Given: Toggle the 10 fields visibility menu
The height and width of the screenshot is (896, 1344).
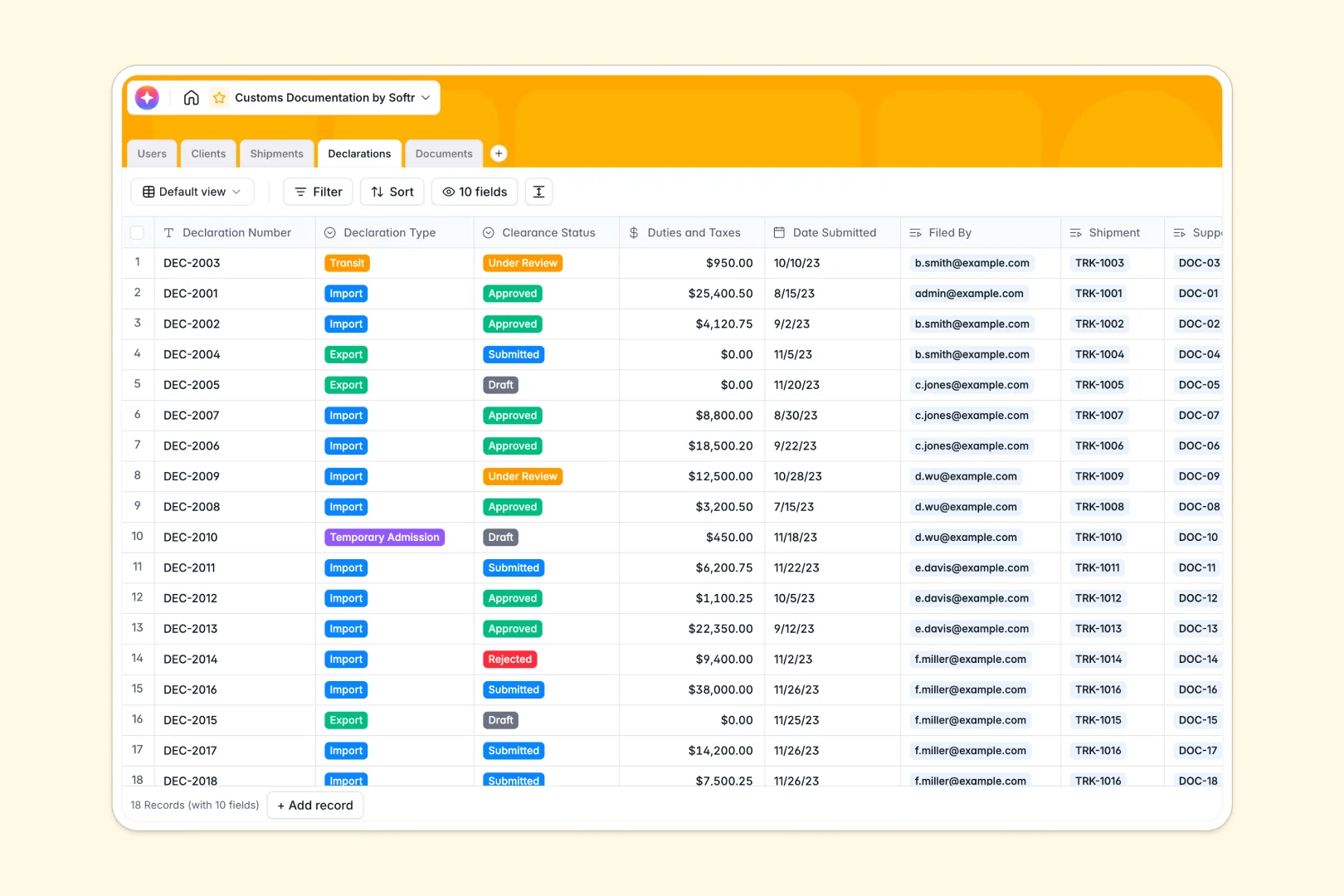Looking at the screenshot, I should [475, 192].
